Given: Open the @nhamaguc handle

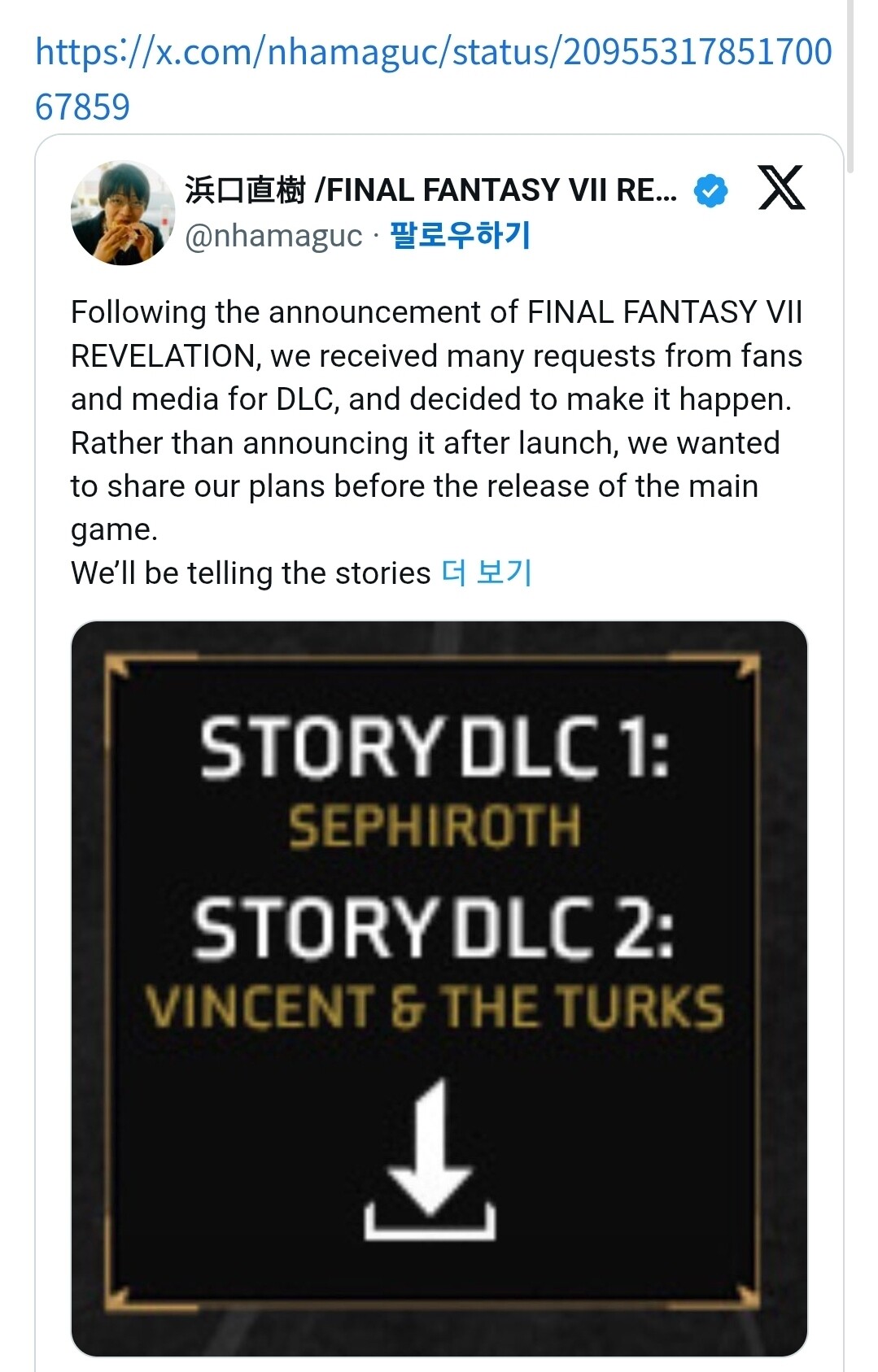Looking at the screenshot, I should [x=273, y=237].
